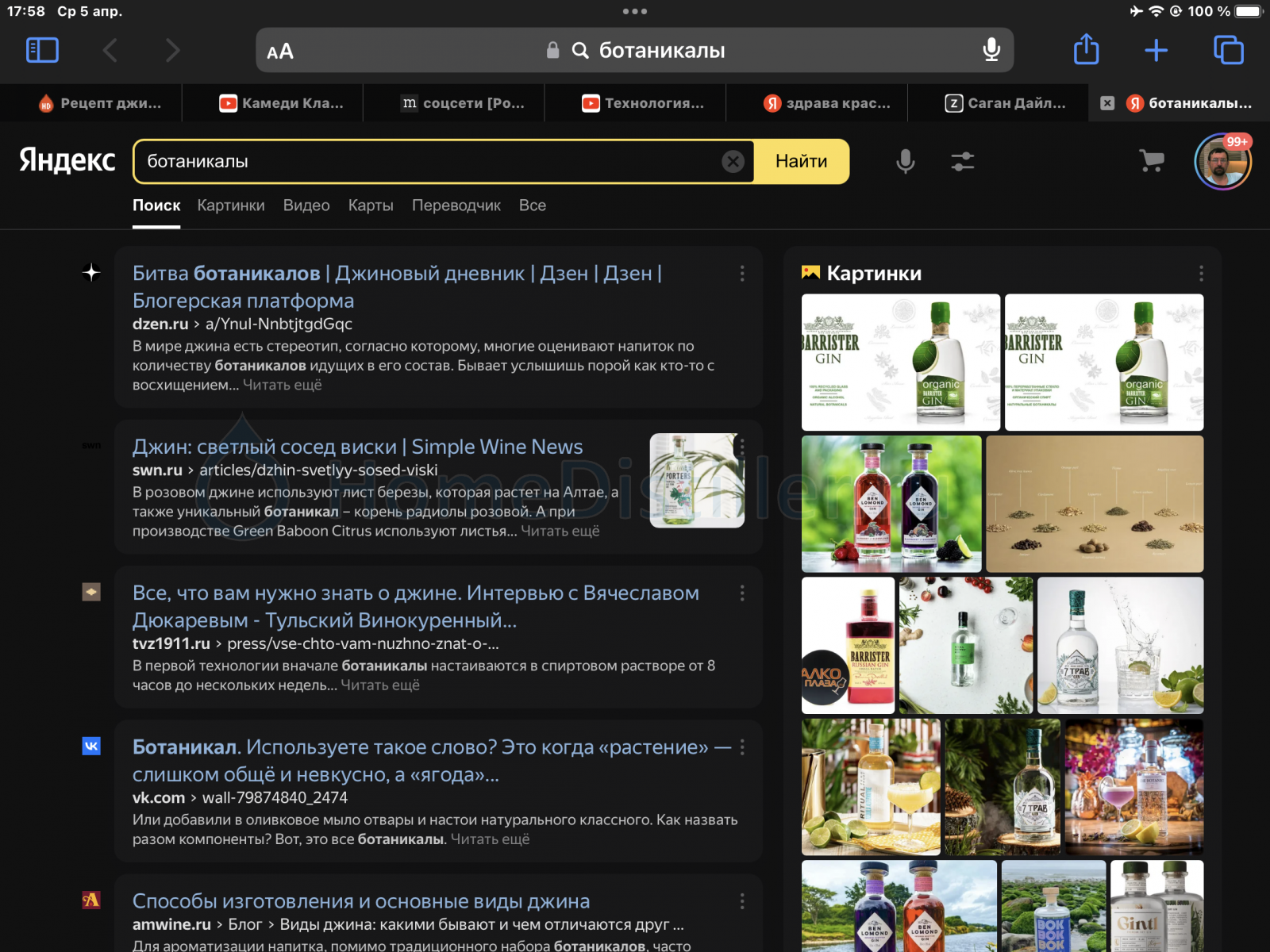Close the ботаникалы tab
Image resolution: width=1270 pixels, height=952 pixels.
tap(1107, 103)
